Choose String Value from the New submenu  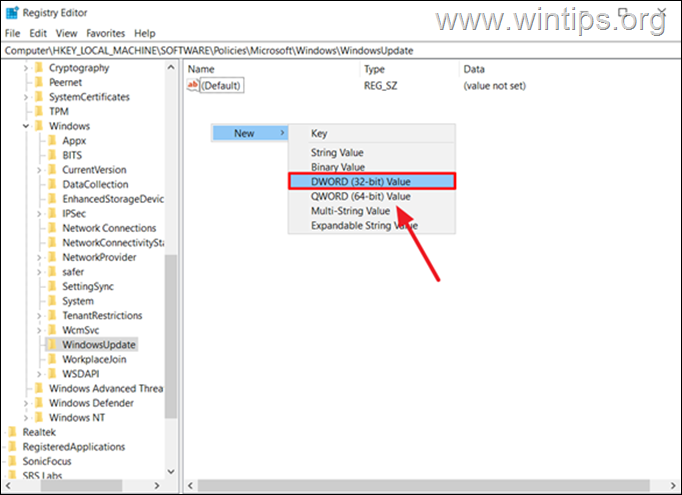(372, 153)
